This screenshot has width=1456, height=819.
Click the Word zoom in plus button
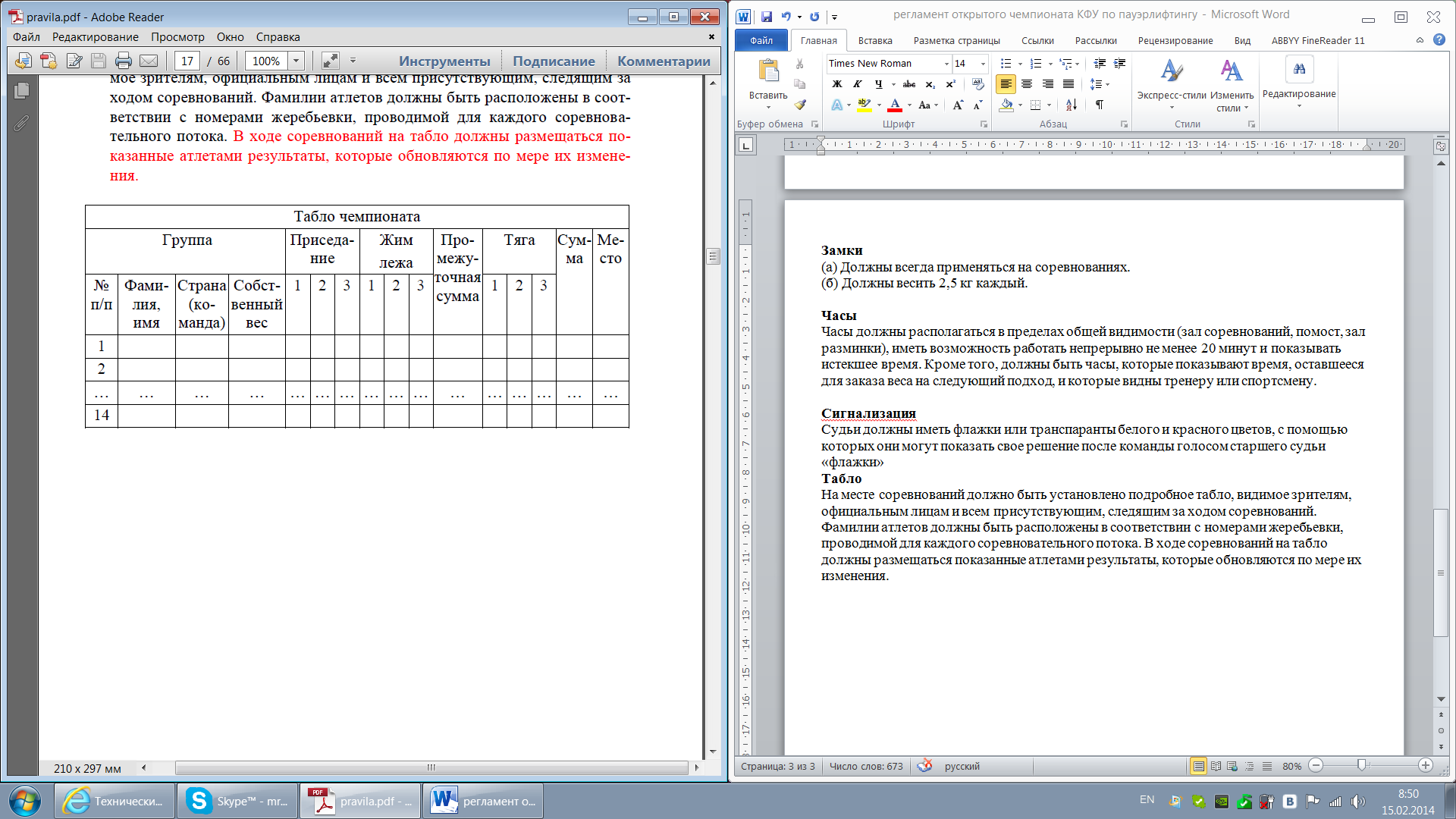[1426, 766]
